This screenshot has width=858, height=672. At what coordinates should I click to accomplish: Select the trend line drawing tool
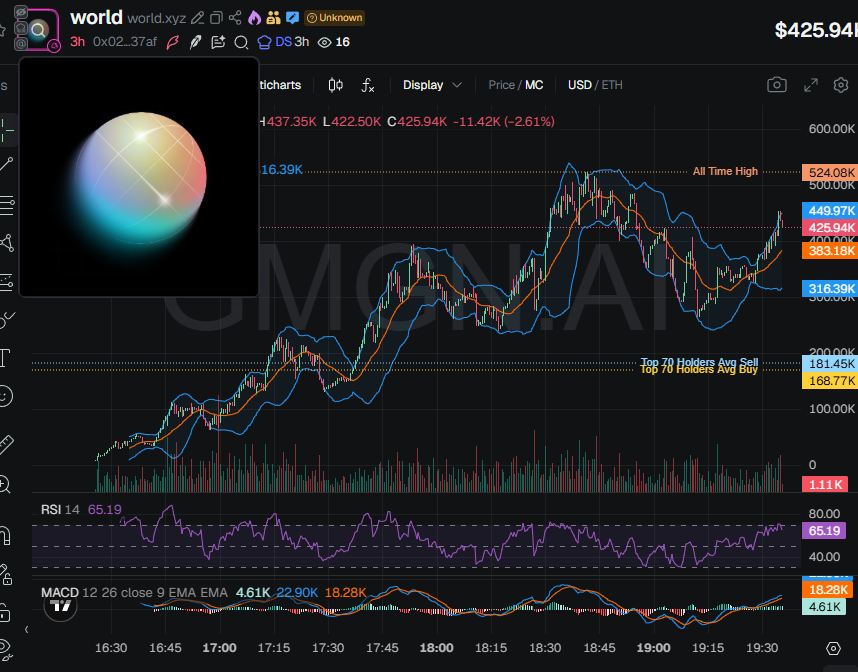7,164
